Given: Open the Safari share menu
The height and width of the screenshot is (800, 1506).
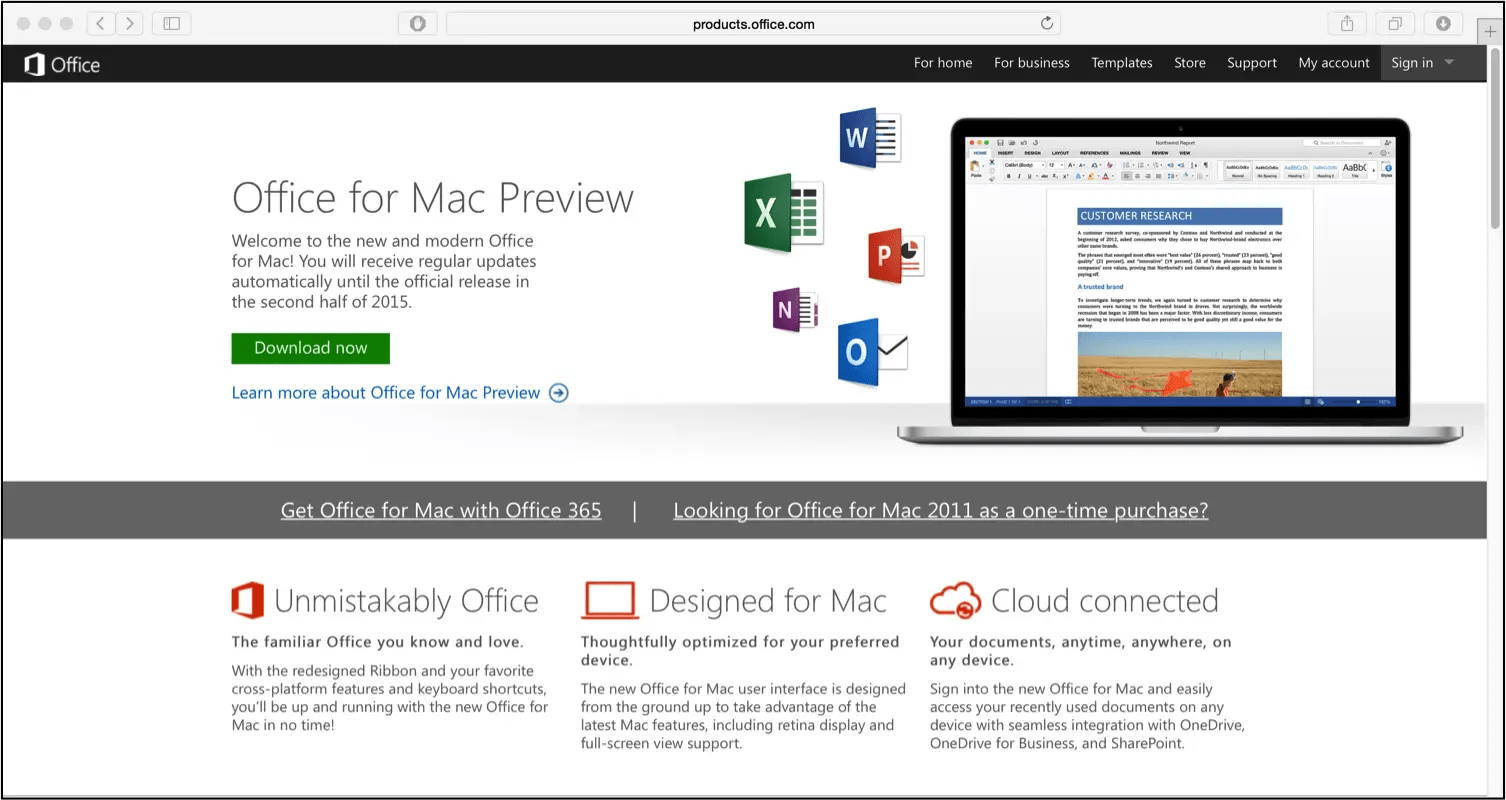Looking at the screenshot, I should click(1347, 23).
